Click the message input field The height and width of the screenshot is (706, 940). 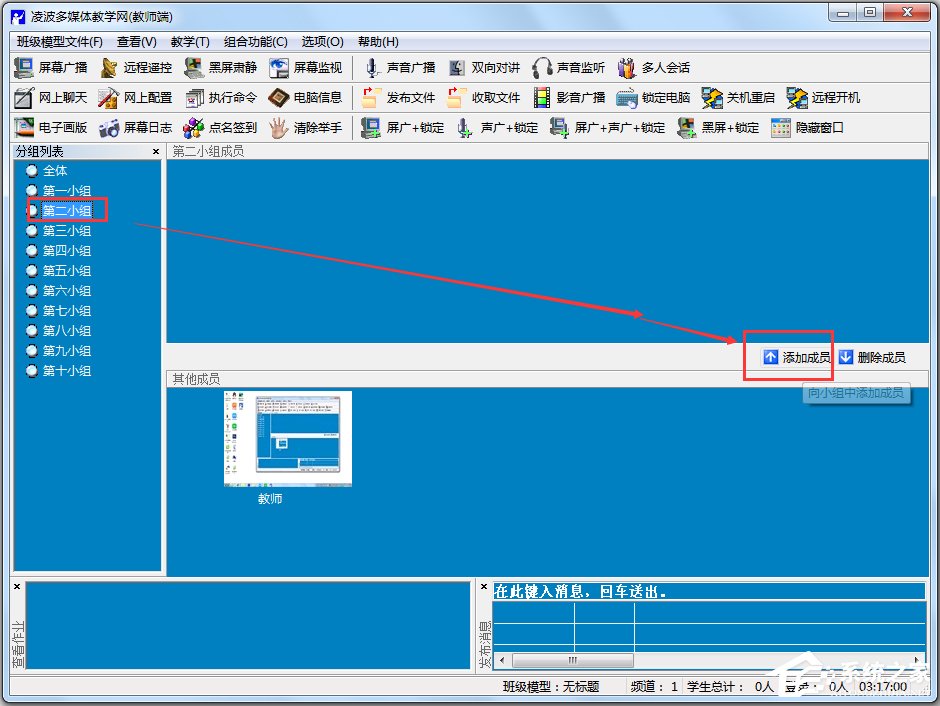709,592
